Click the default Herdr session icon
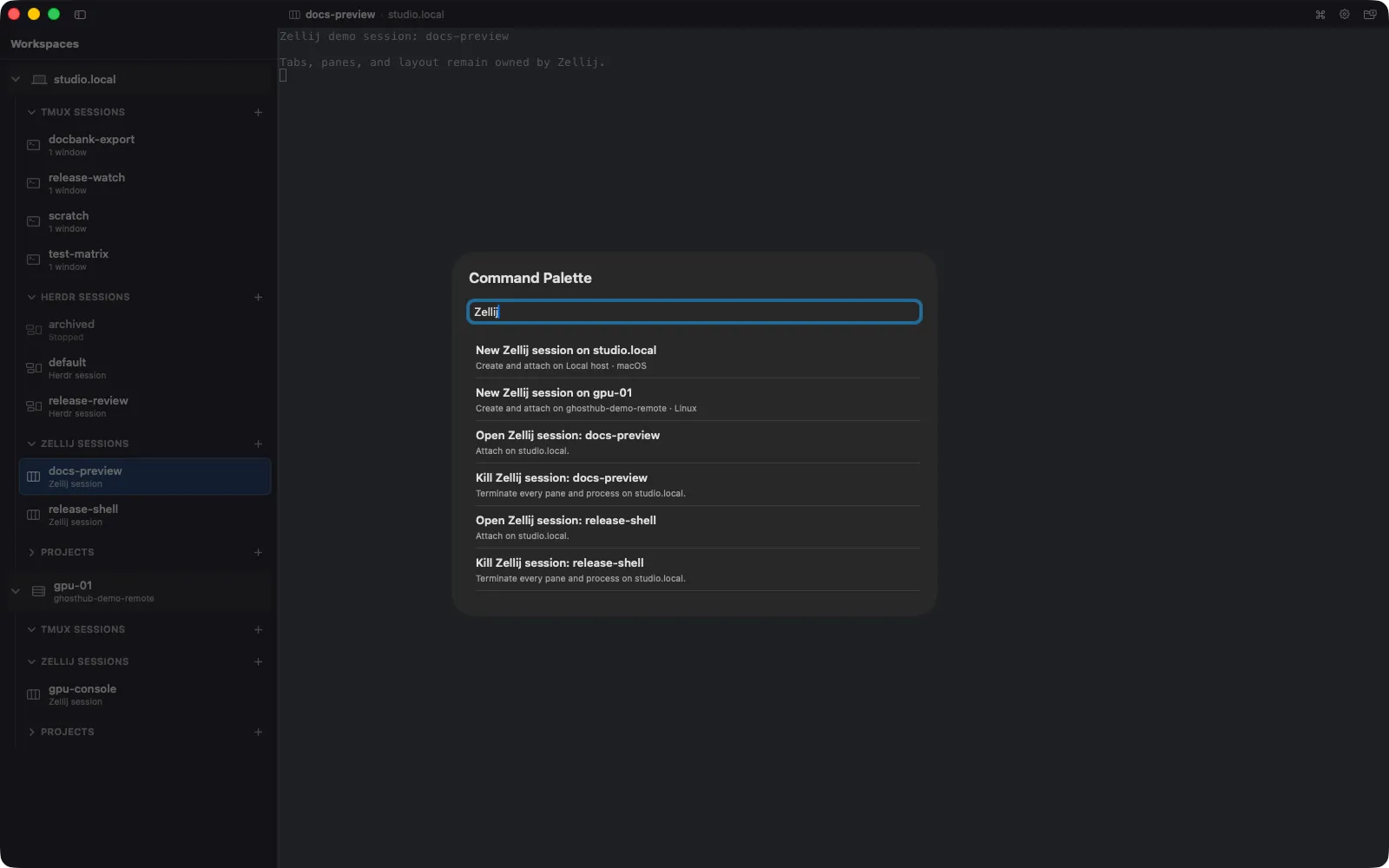Viewport: 1389px width, 868px height. click(x=34, y=368)
